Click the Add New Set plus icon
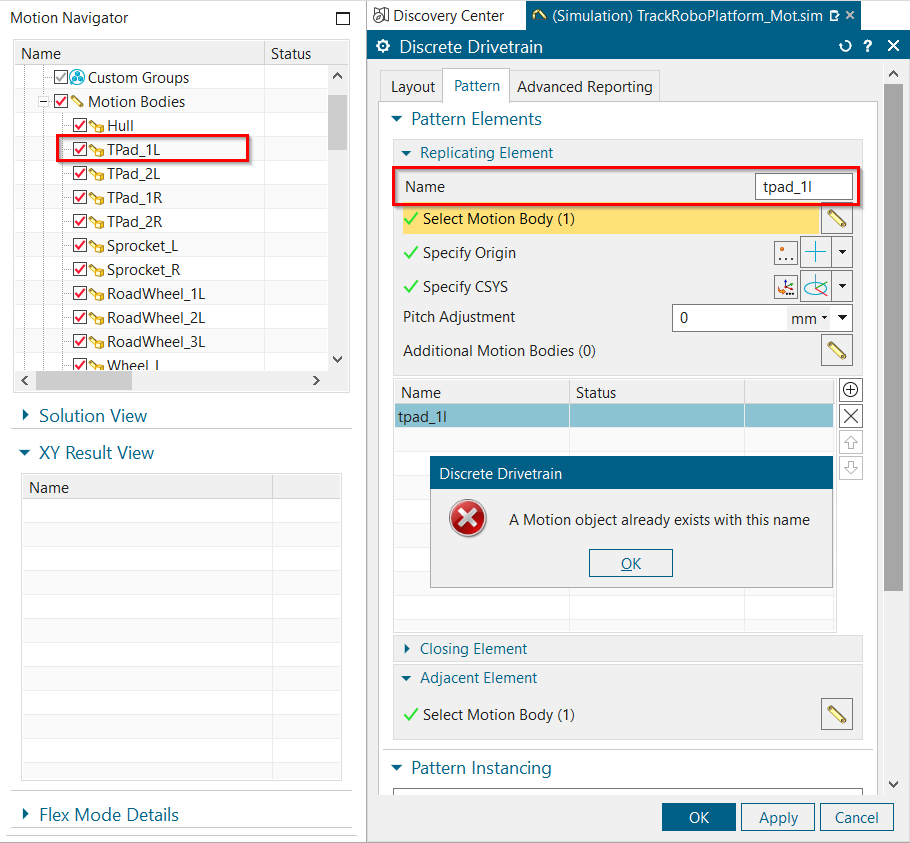This screenshot has height=843, width=910. point(850,390)
